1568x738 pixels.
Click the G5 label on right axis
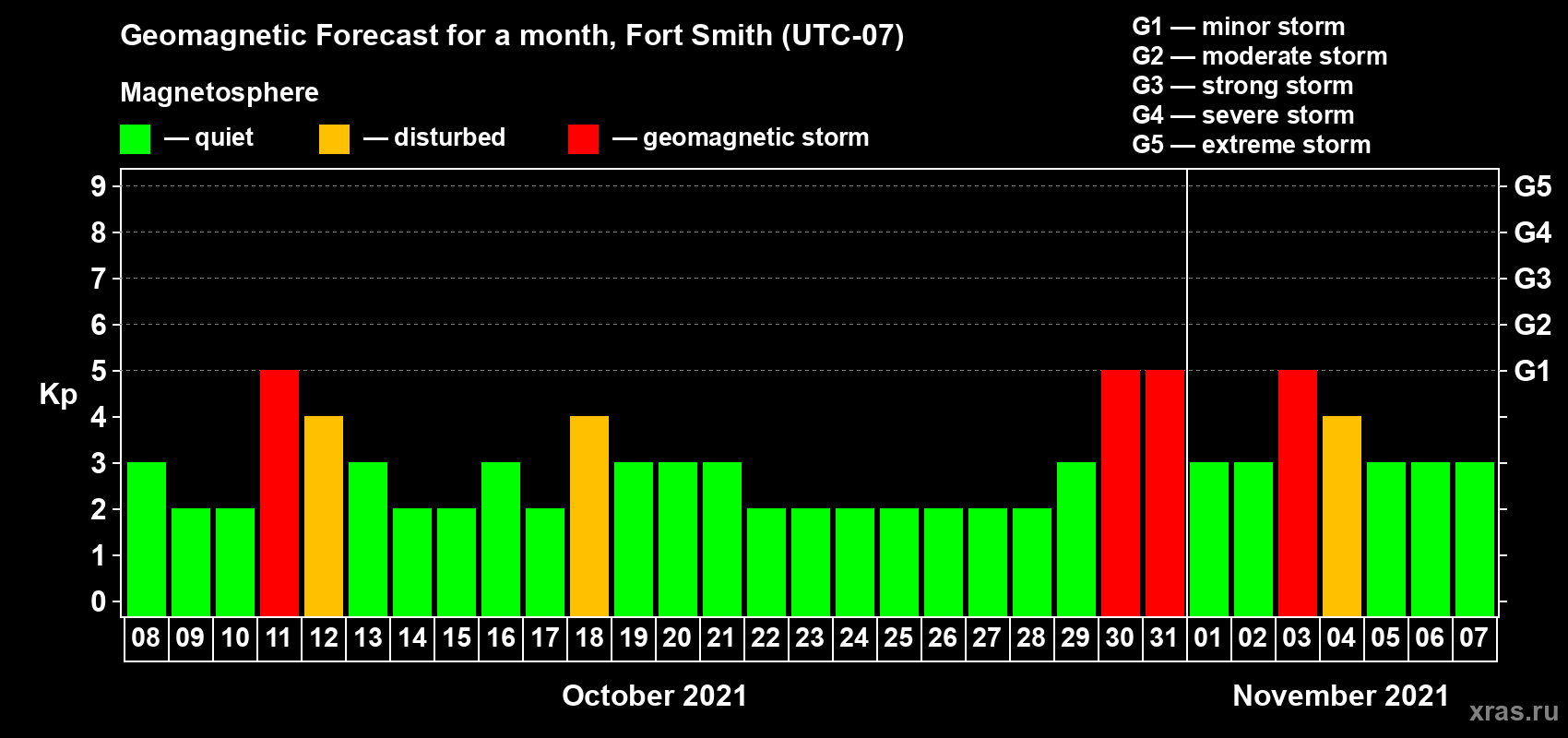click(1532, 186)
